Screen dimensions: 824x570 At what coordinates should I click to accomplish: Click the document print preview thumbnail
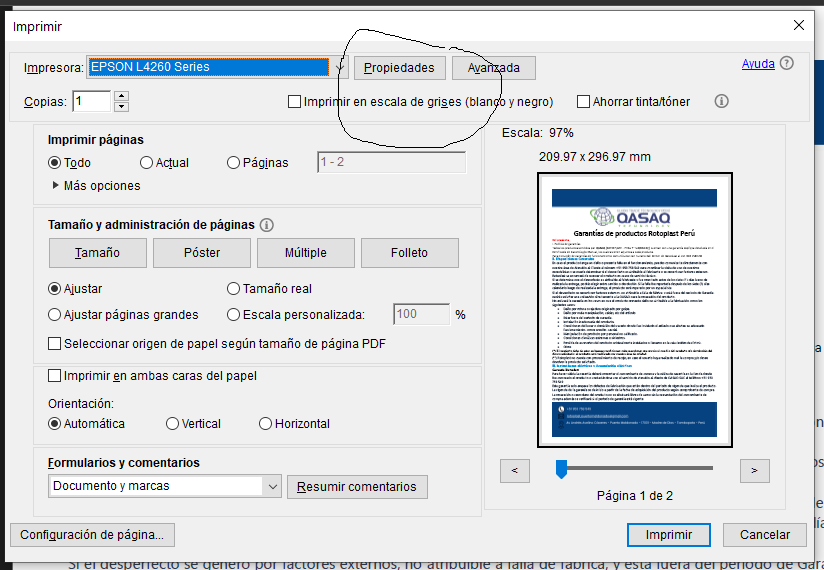click(x=635, y=310)
